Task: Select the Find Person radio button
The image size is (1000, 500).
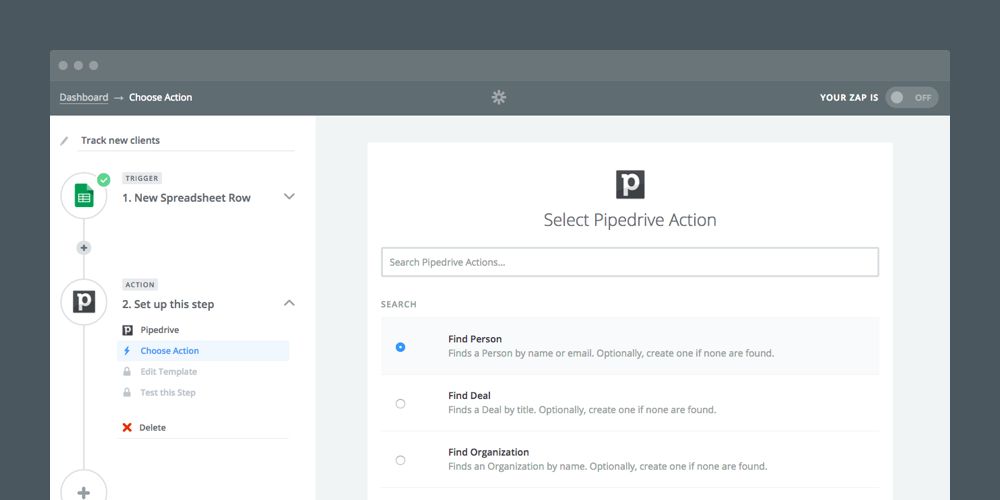Action: 400,347
